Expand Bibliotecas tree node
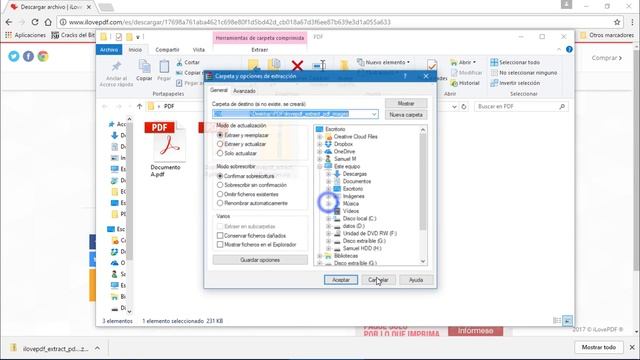The height and width of the screenshot is (360, 640). click(320, 256)
